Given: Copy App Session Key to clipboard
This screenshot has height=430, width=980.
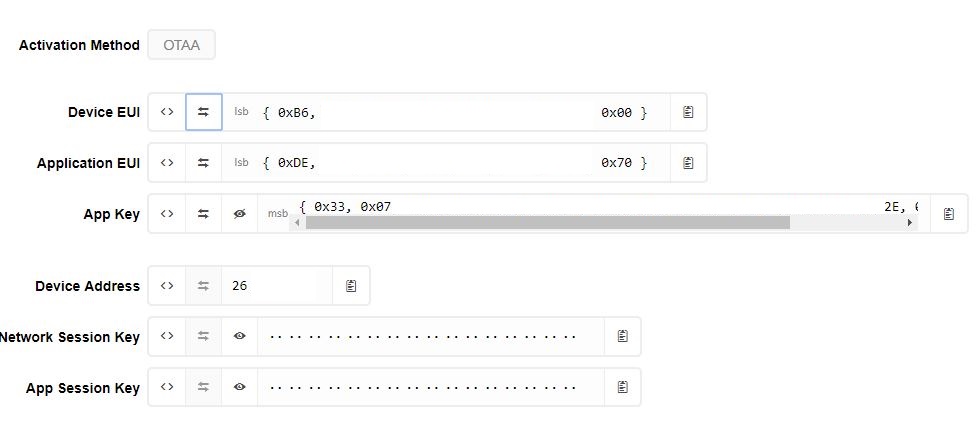Looking at the screenshot, I should pyautogui.click(x=622, y=388).
